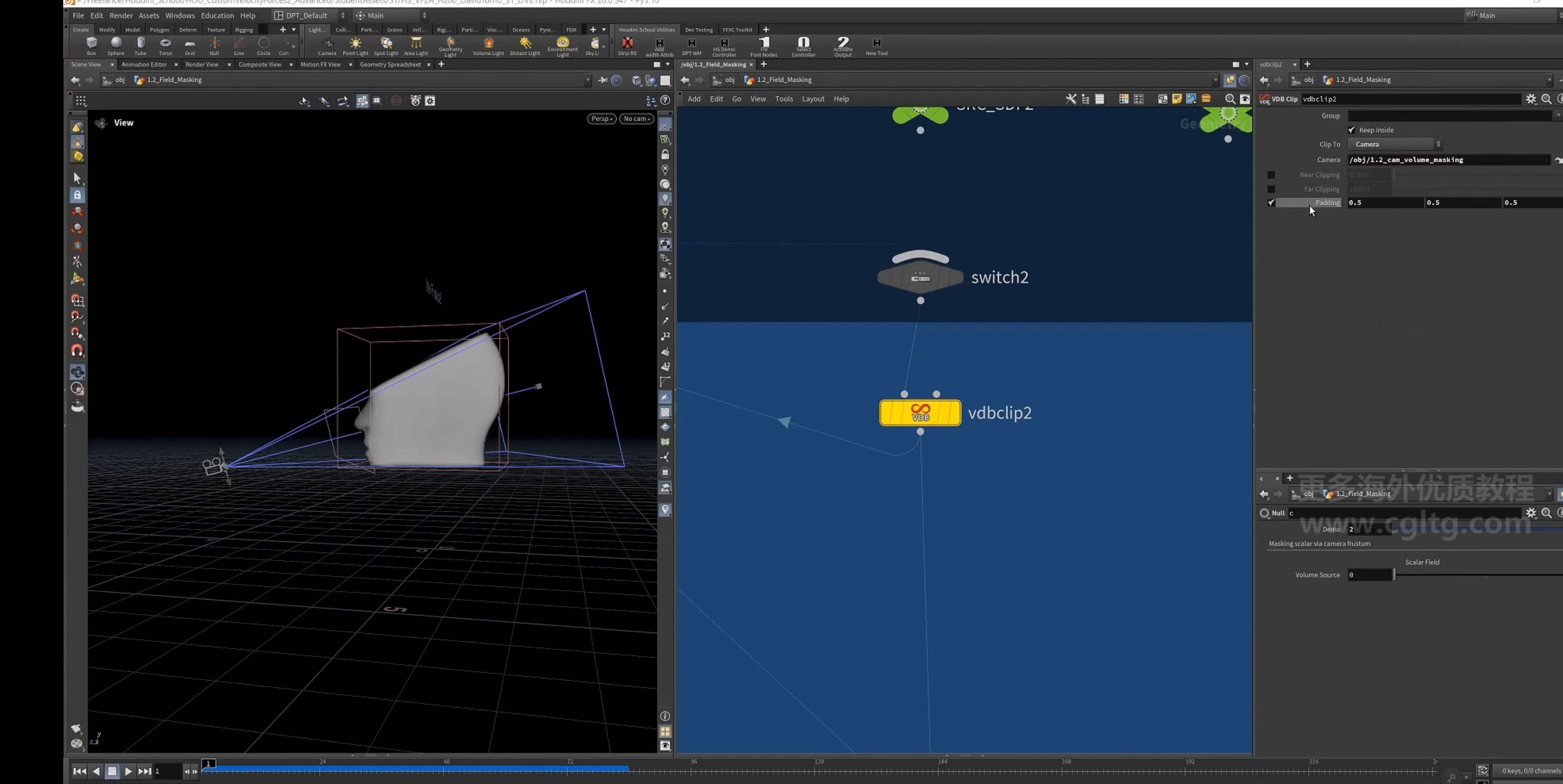1563x784 pixels.
Task: Open network editor Layout menu
Action: pos(812,99)
